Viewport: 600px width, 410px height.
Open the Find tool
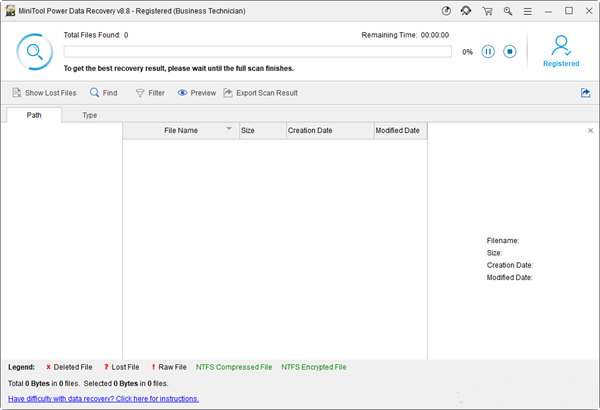pos(103,93)
